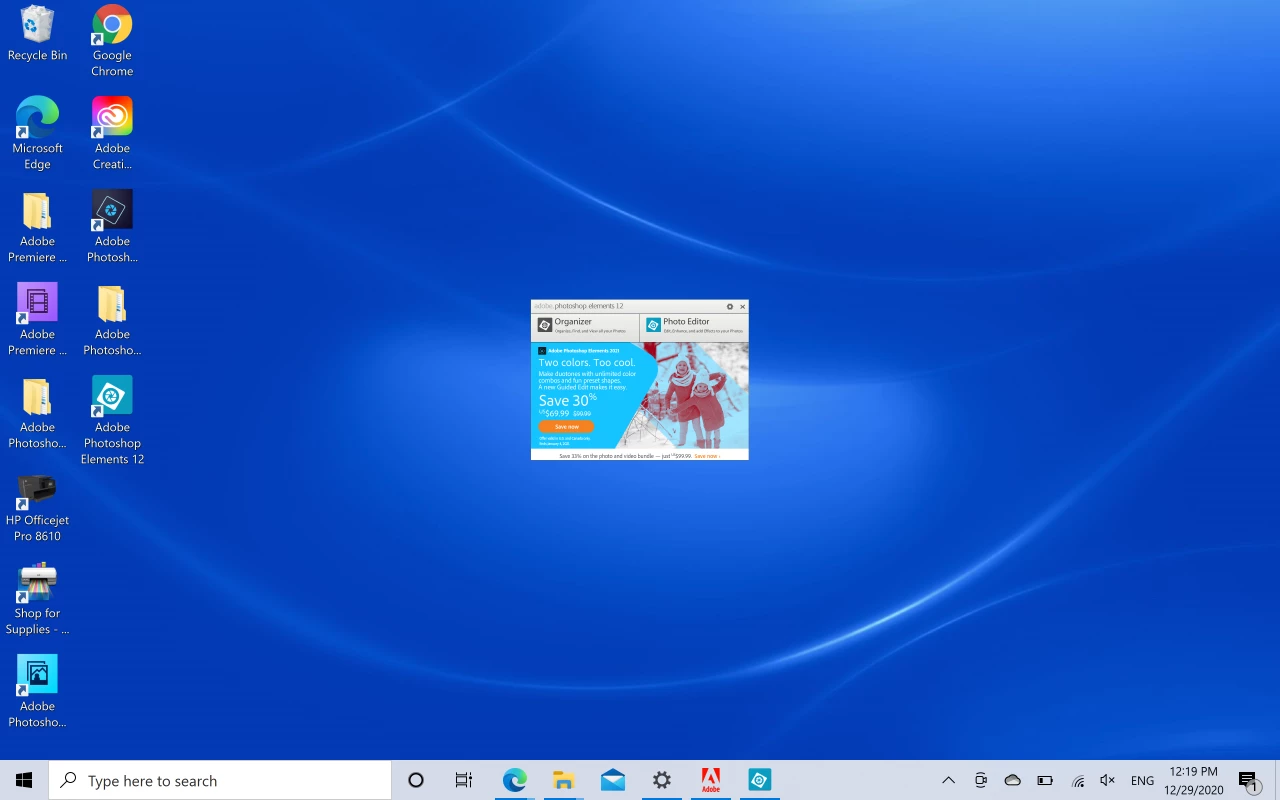
Task: Open the notification Action Center
Action: 1249,780
